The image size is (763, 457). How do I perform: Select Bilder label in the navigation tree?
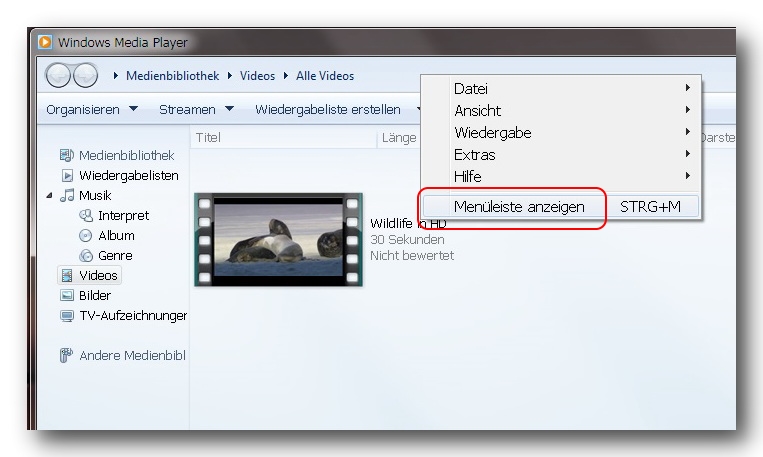click(x=95, y=295)
